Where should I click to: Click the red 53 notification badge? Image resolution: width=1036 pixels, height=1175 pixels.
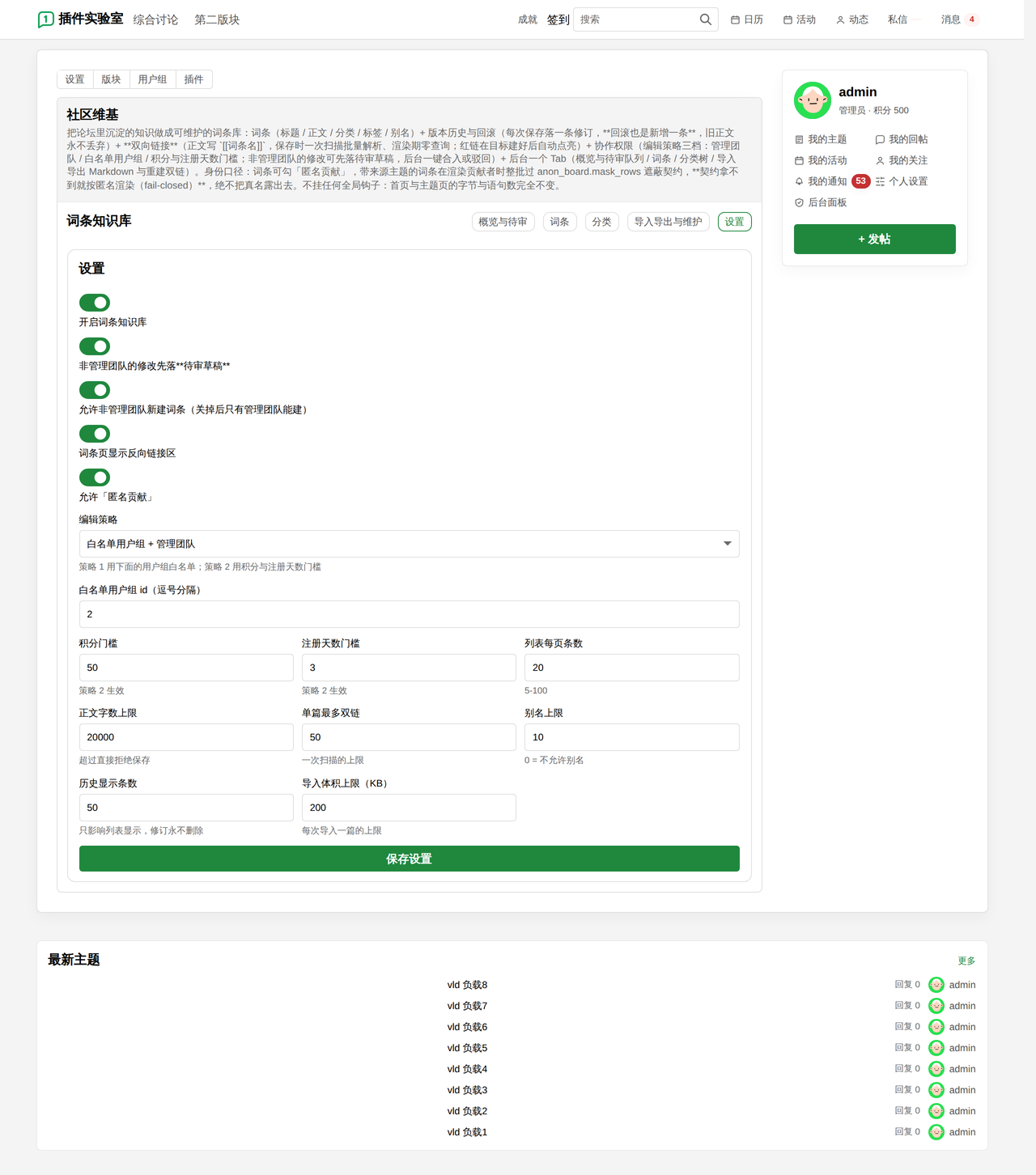(861, 181)
